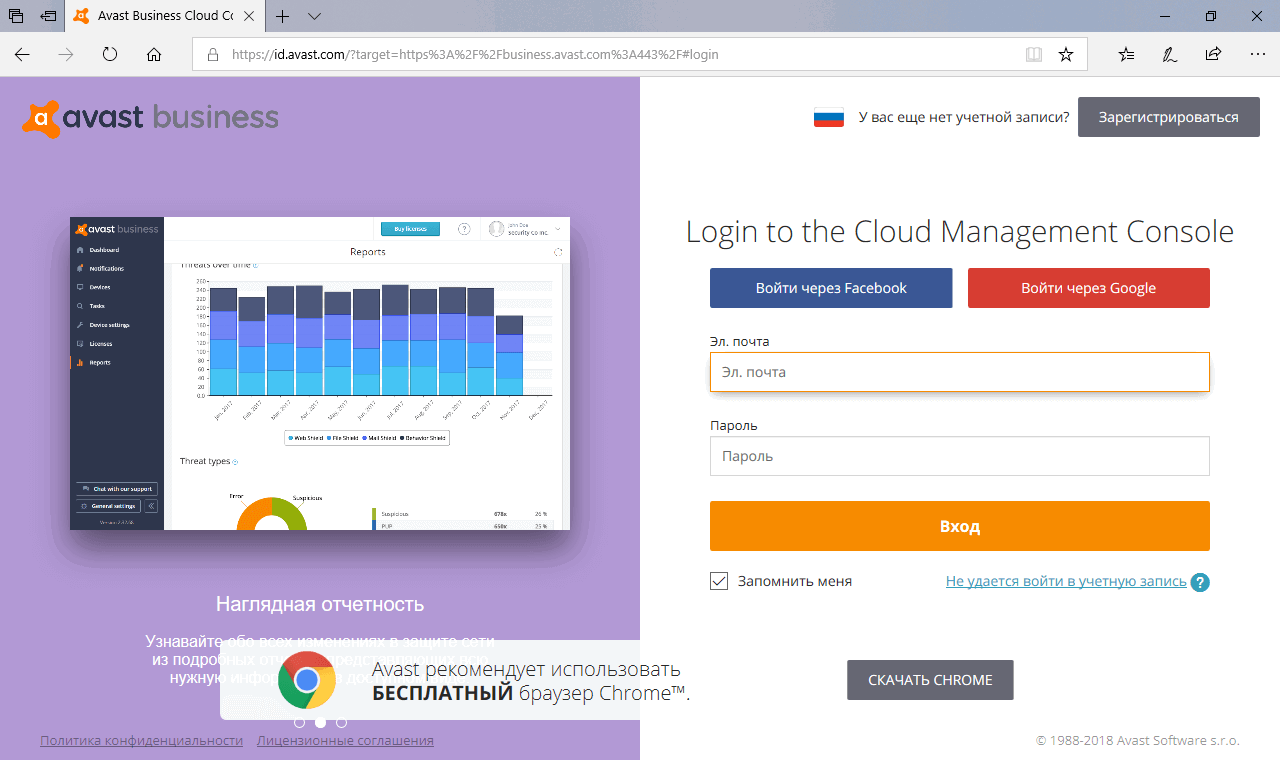Select the second carousel slide dot
This screenshot has height=760, width=1280.
tap(320, 722)
